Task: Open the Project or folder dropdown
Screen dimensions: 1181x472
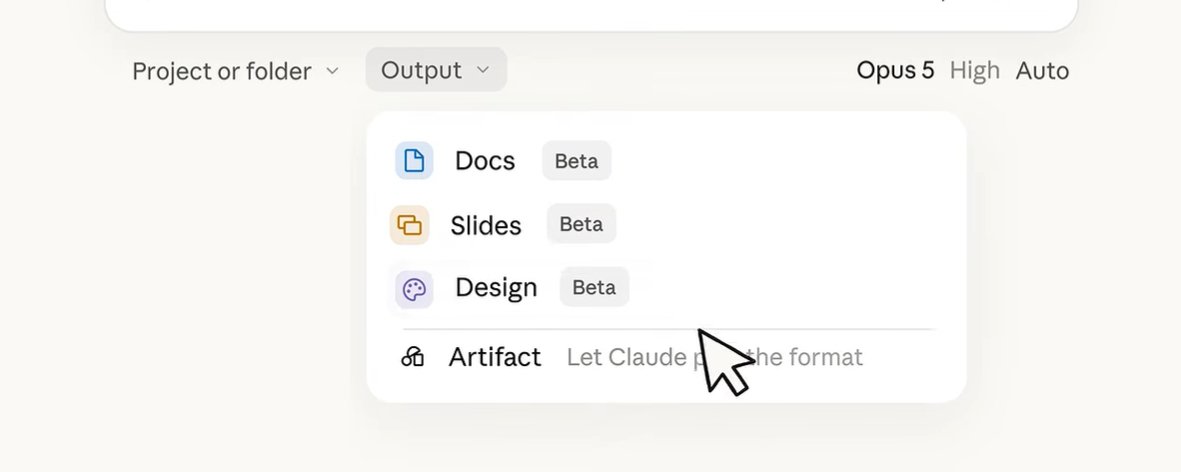Action: 235,71
